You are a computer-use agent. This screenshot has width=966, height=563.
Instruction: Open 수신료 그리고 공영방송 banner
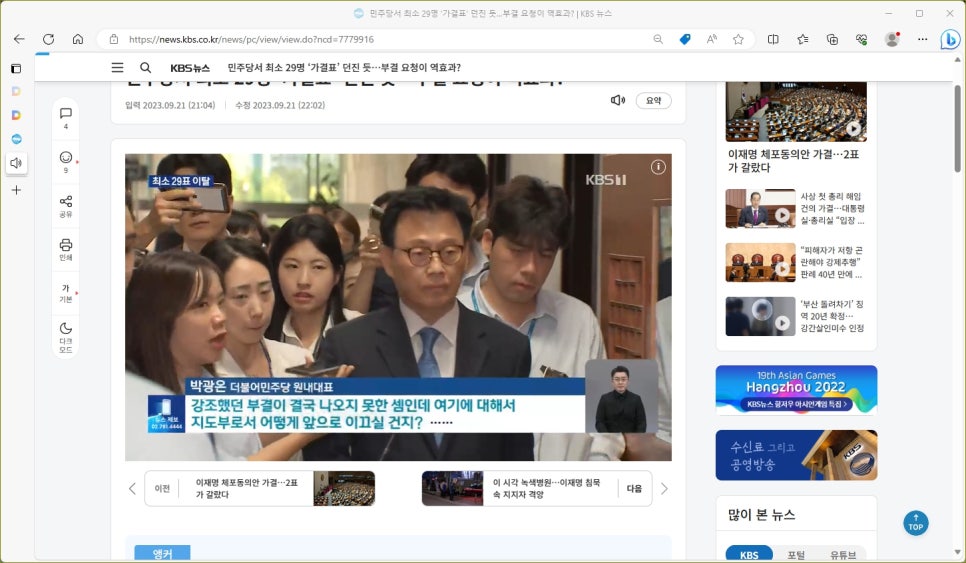(796, 455)
